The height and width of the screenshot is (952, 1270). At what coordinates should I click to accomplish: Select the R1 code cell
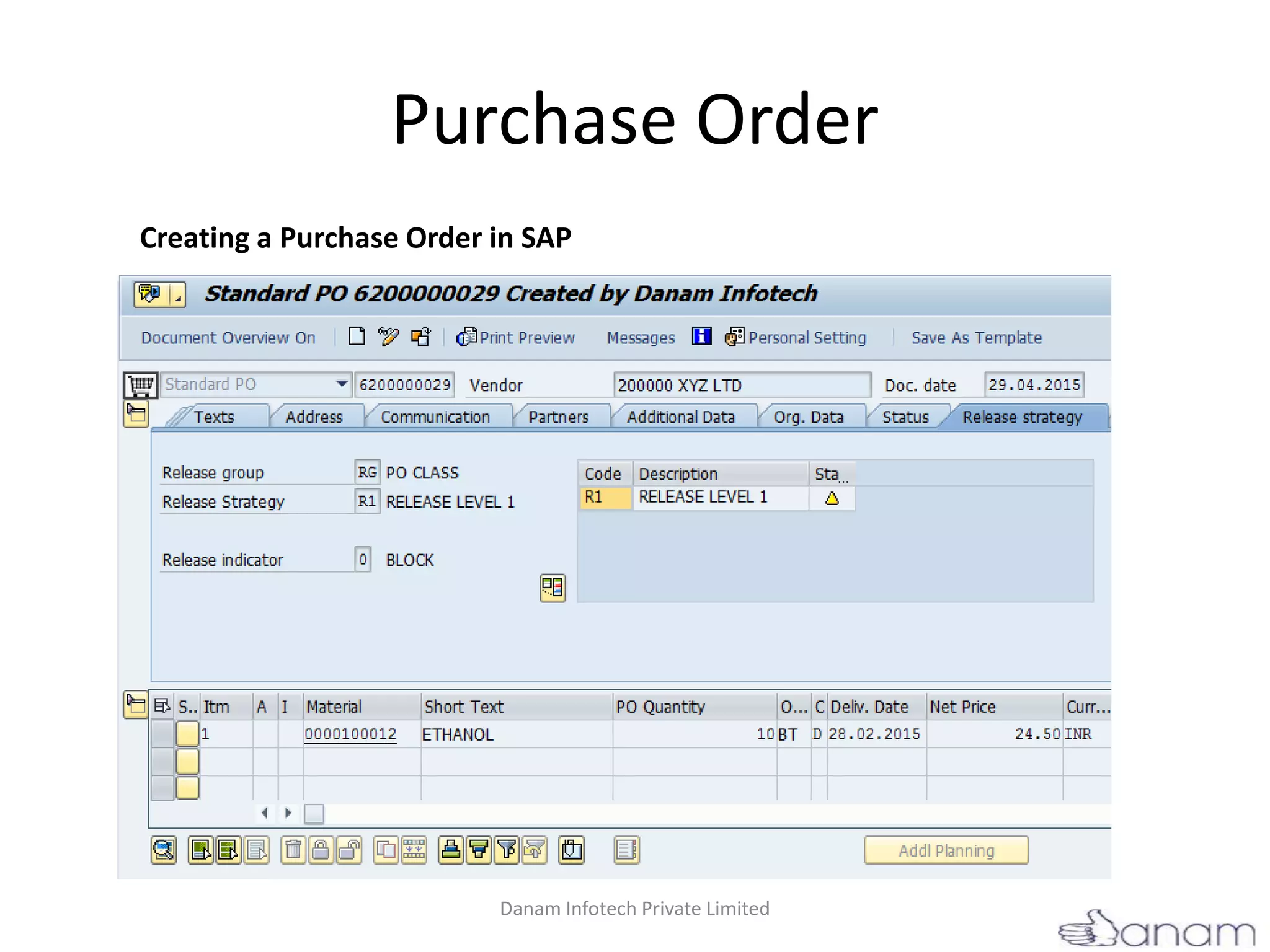606,498
